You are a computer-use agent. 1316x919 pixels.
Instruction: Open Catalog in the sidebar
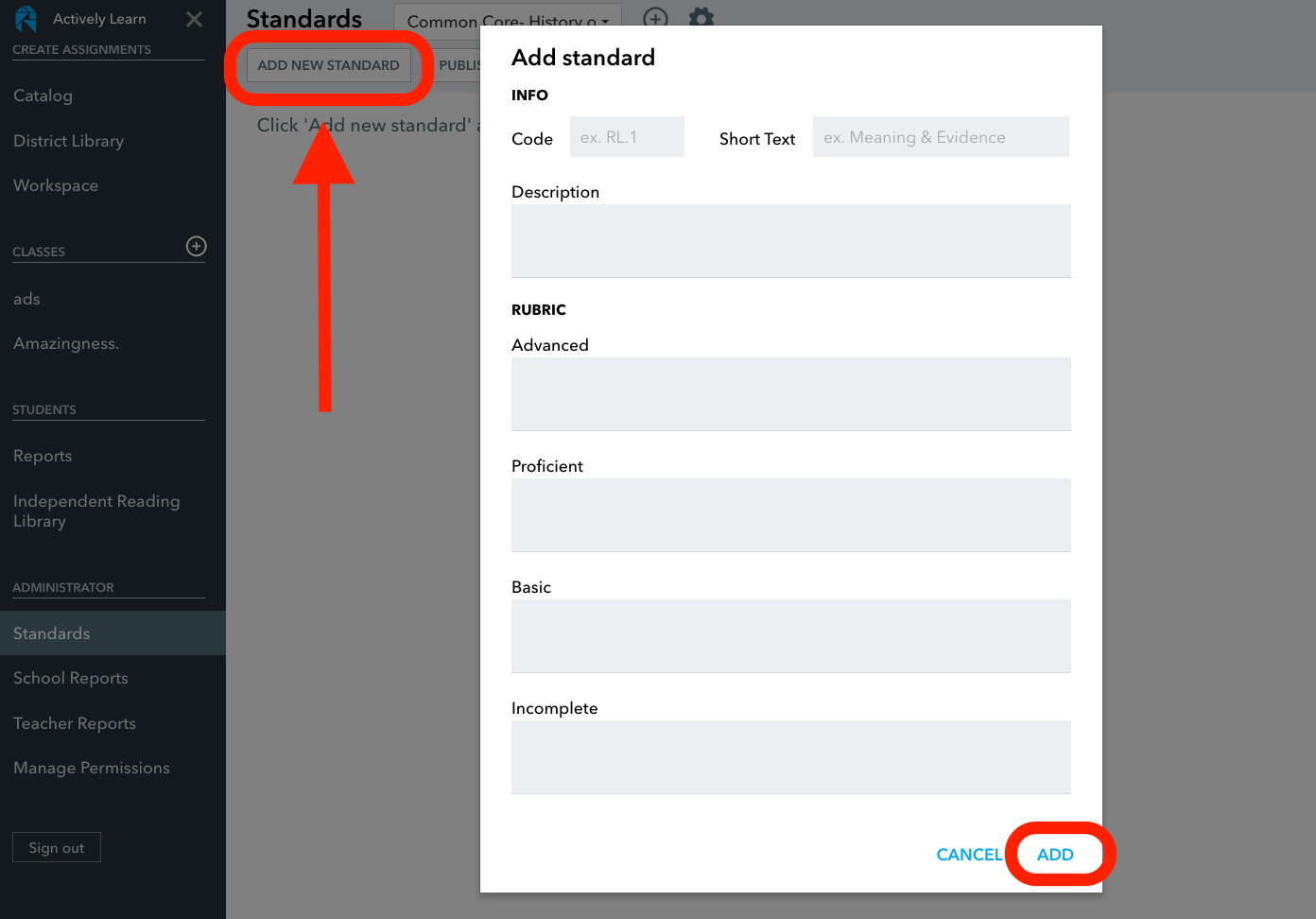point(43,95)
